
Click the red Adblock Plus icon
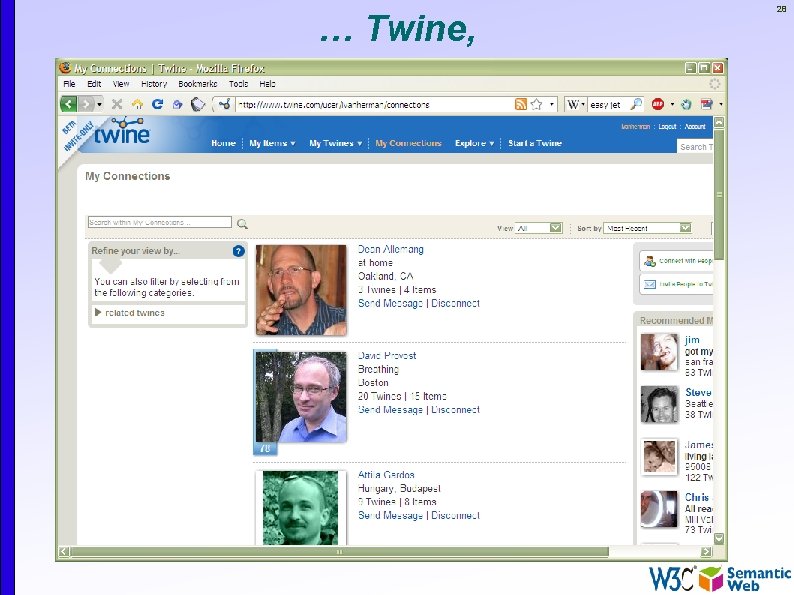coord(658,104)
